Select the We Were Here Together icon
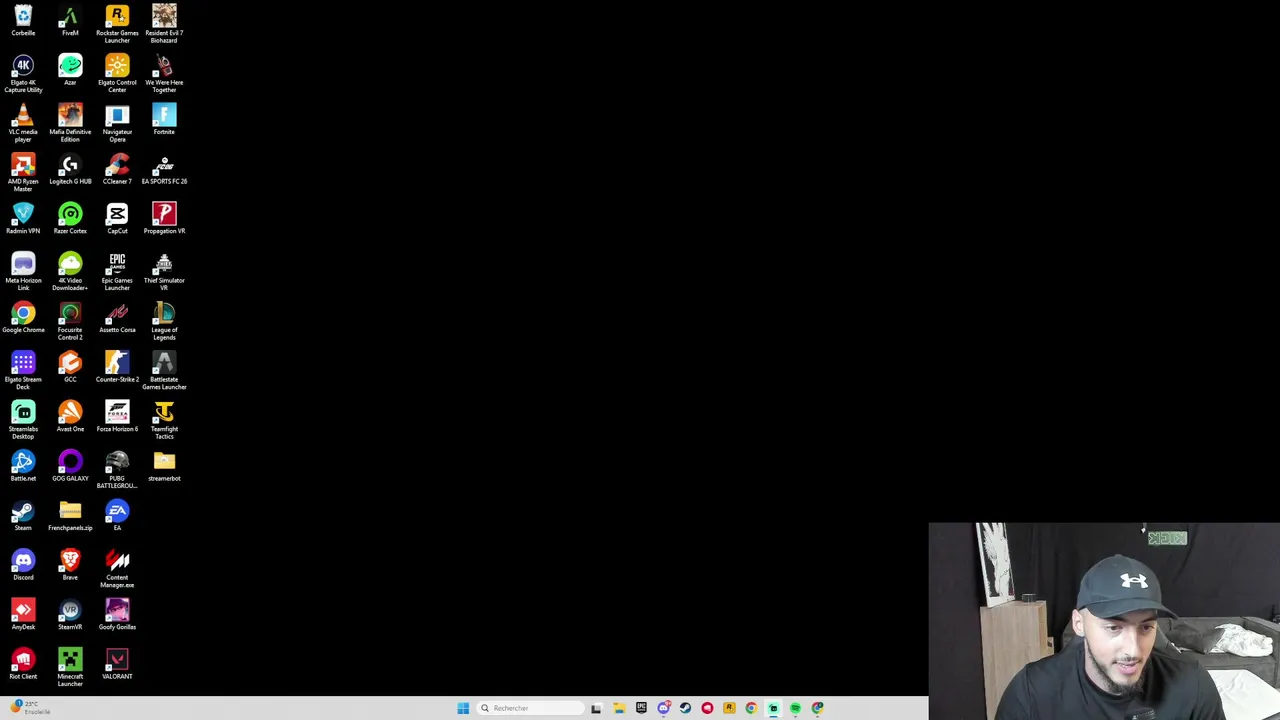 coord(164,74)
